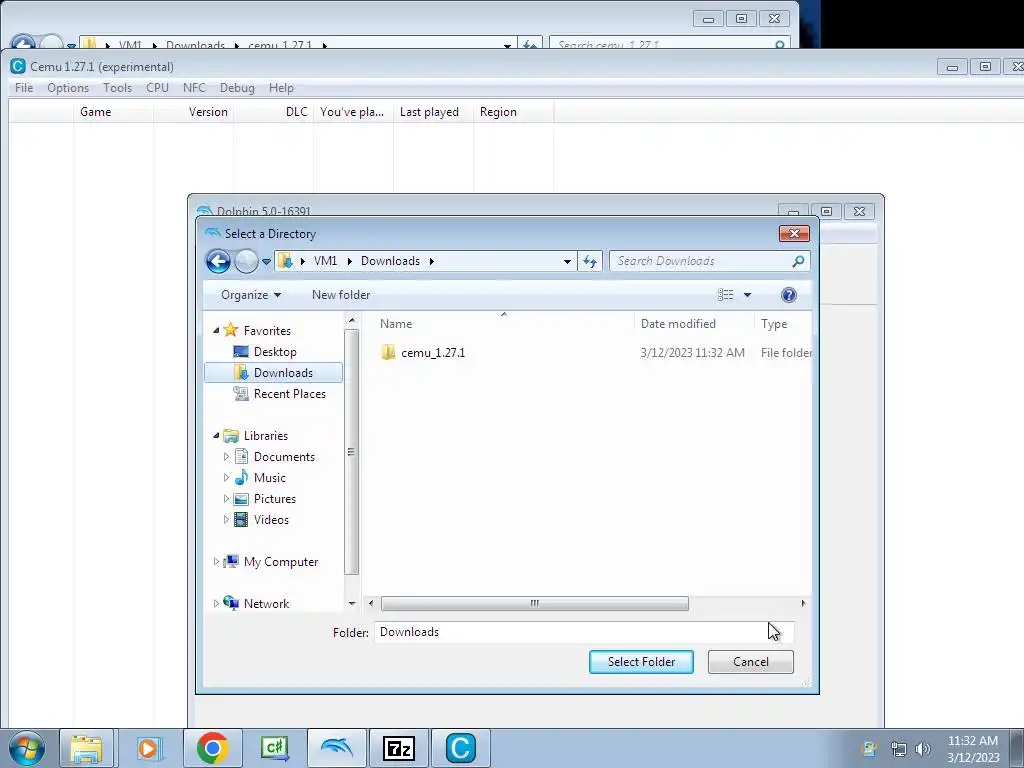Click the sidebar vertical scrollbar
This screenshot has height=768, width=1024.
click(351, 452)
